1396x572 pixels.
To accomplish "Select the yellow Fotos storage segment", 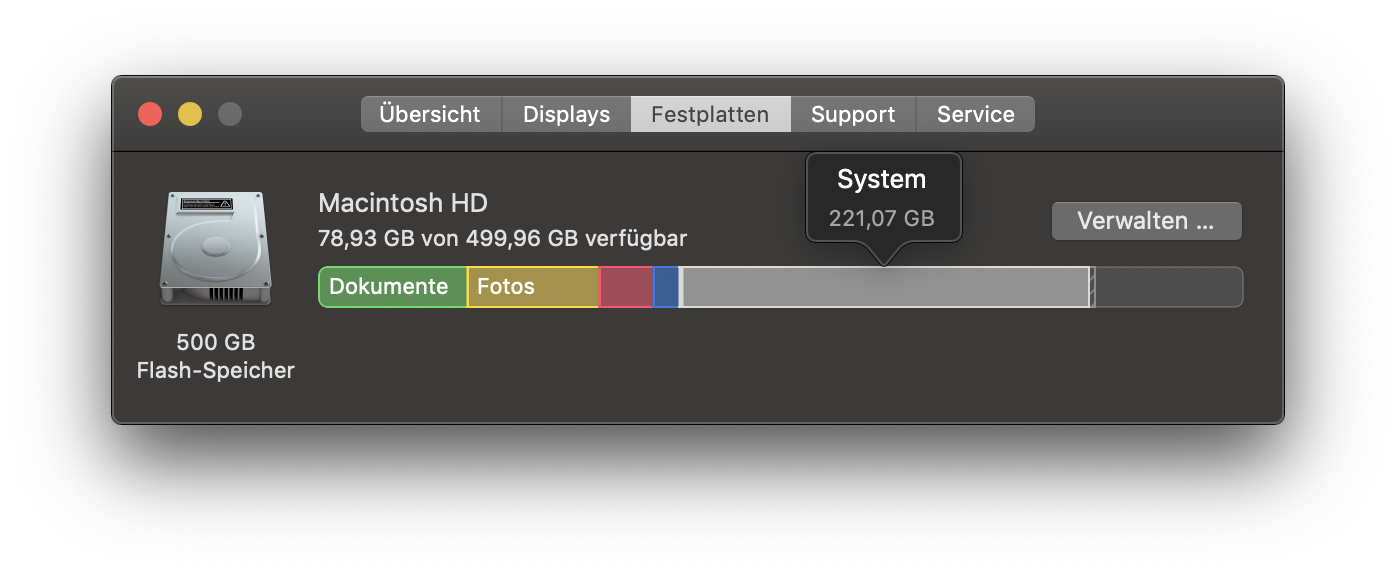I will click(533, 287).
